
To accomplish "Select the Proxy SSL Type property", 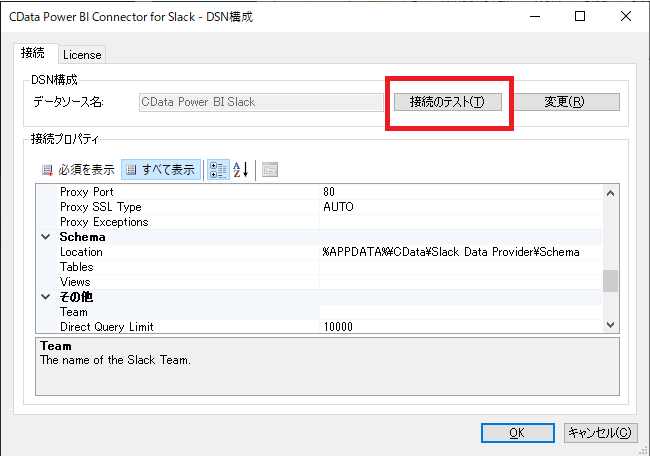I will (x=319, y=207).
